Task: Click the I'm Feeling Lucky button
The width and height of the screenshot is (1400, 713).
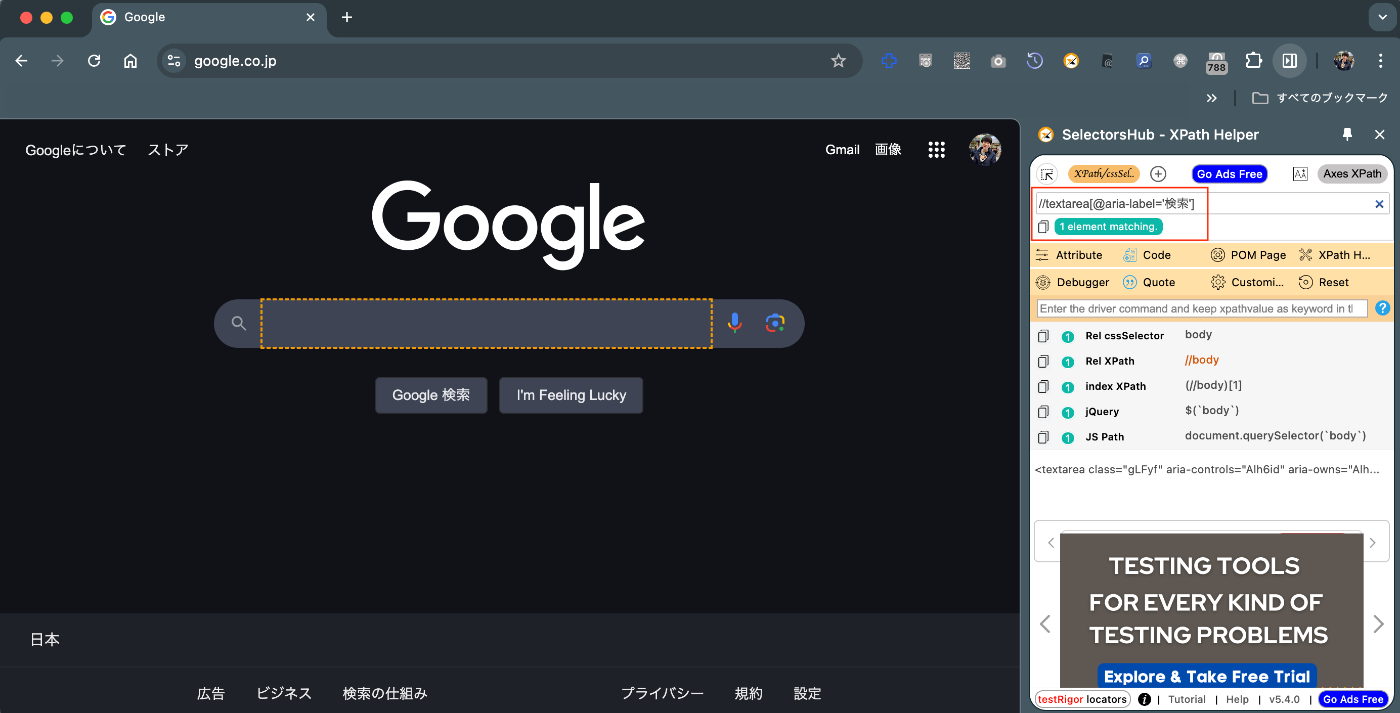Action: click(x=571, y=395)
